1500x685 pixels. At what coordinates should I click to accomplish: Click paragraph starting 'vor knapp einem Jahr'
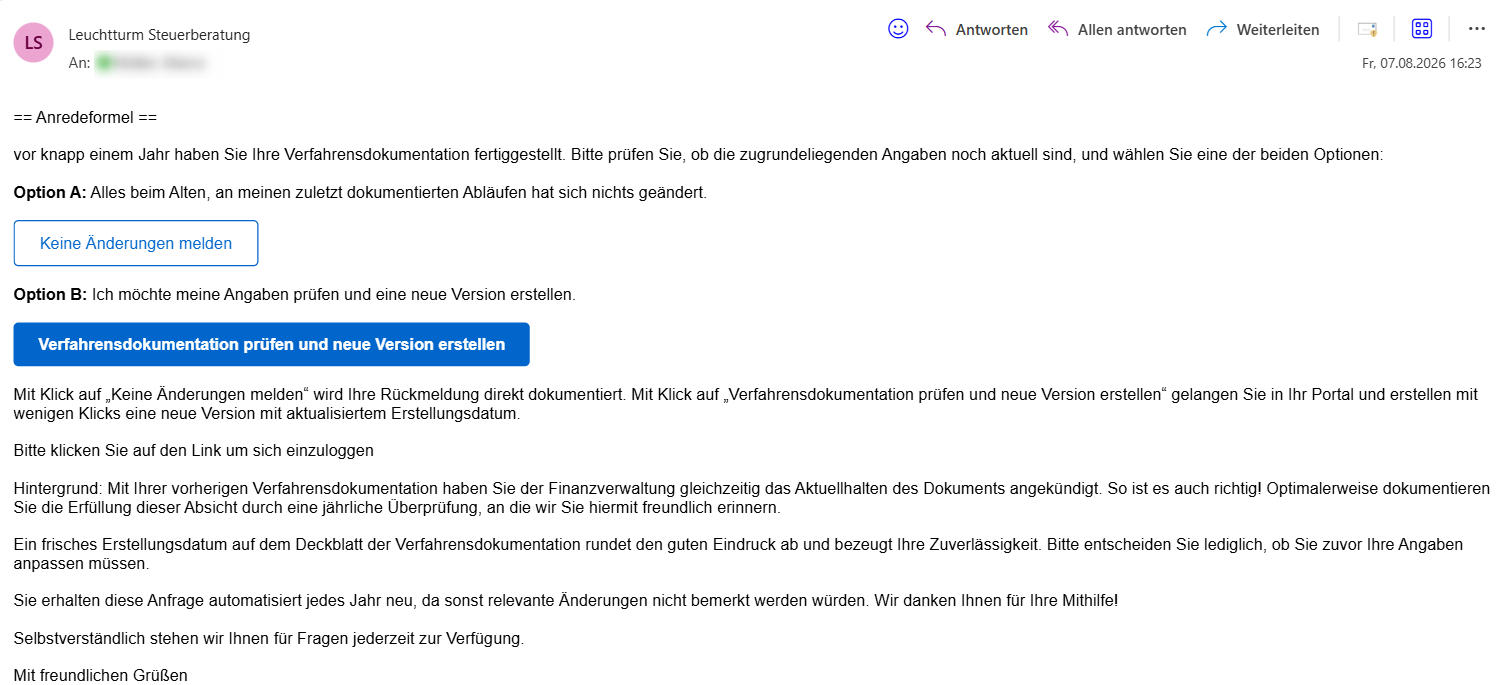(x=699, y=155)
